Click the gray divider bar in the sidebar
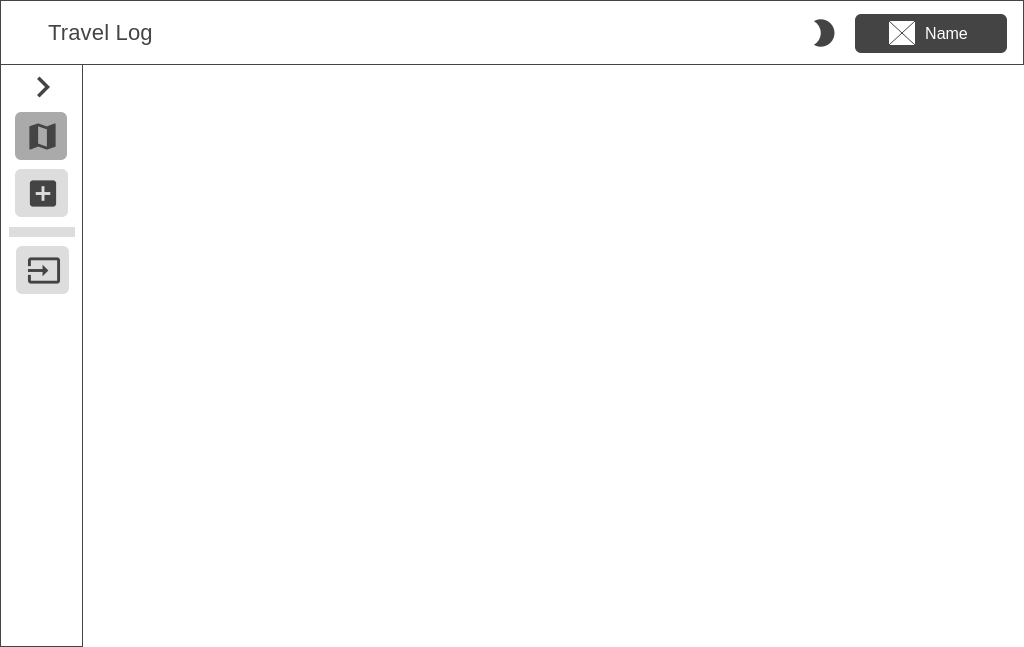 click(x=42, y=232)
